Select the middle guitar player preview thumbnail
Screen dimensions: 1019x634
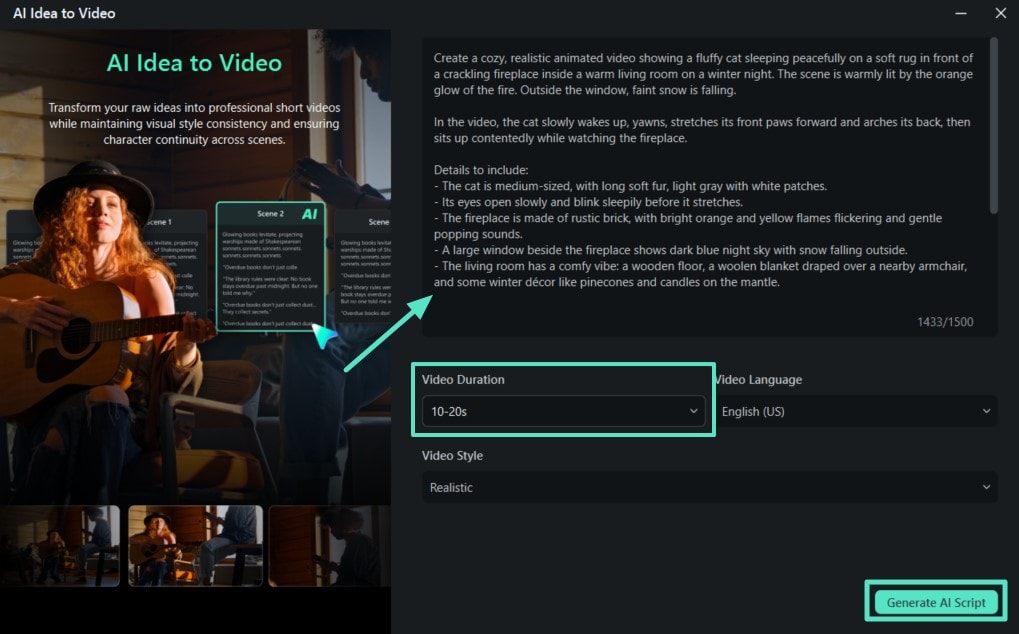pyautogui.click(x=196, y=546)
